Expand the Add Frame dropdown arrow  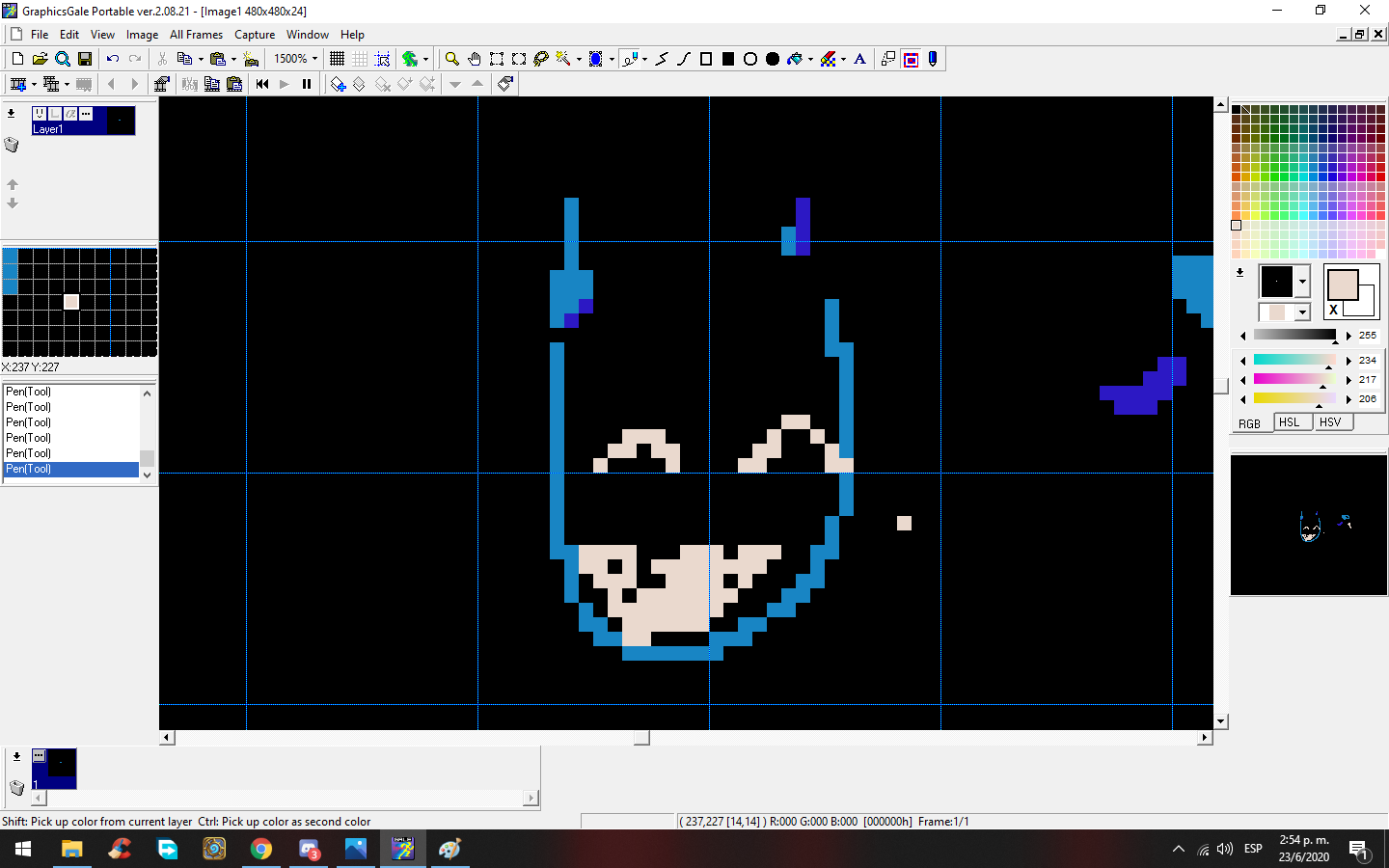(x=34, y=84)
